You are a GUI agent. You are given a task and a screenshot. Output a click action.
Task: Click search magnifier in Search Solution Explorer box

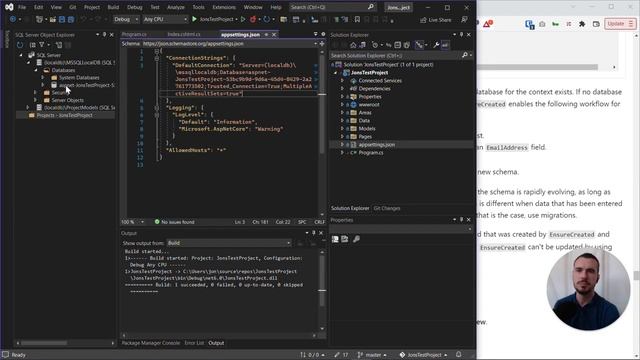[x=464, y=55]
